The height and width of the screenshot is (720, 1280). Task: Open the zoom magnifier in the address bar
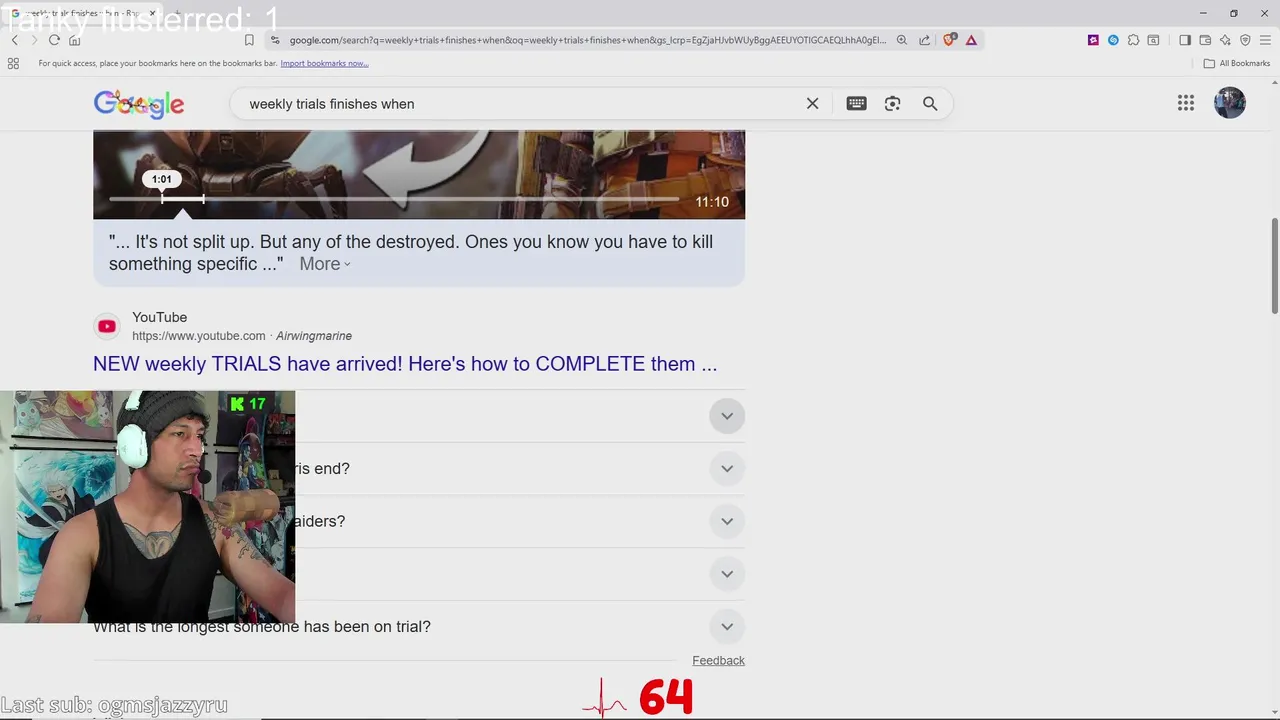click(901, 40)
